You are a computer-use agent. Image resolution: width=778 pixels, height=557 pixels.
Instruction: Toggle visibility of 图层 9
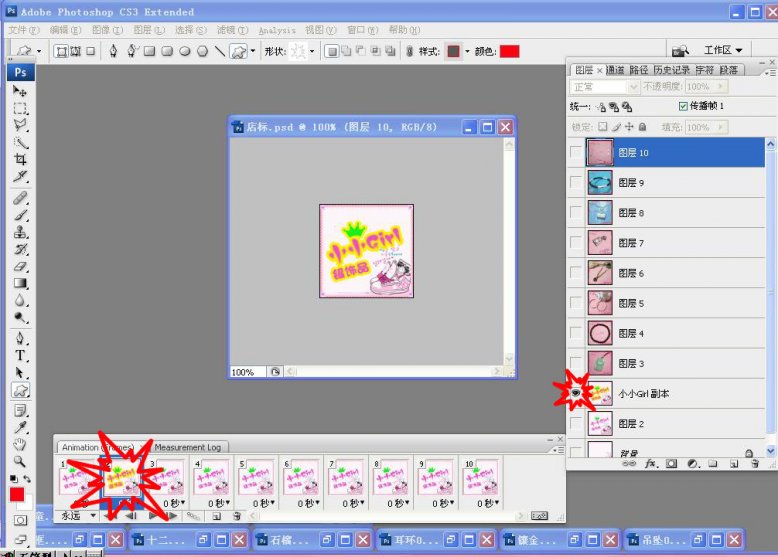576,183
